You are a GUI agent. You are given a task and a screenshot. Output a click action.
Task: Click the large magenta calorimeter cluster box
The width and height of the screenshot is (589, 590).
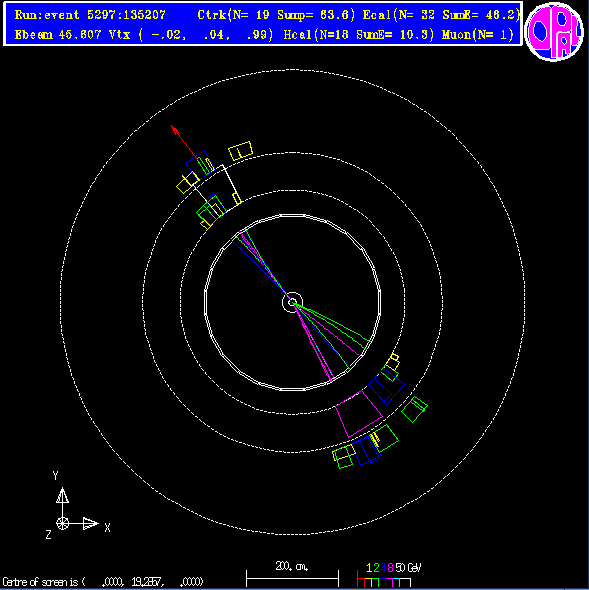[359, 414]
